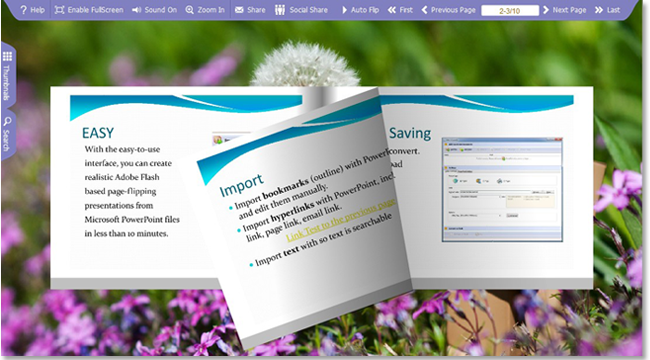Click the Thumbnails grid icon
The image size is (650, 360).
click(7, 56)
